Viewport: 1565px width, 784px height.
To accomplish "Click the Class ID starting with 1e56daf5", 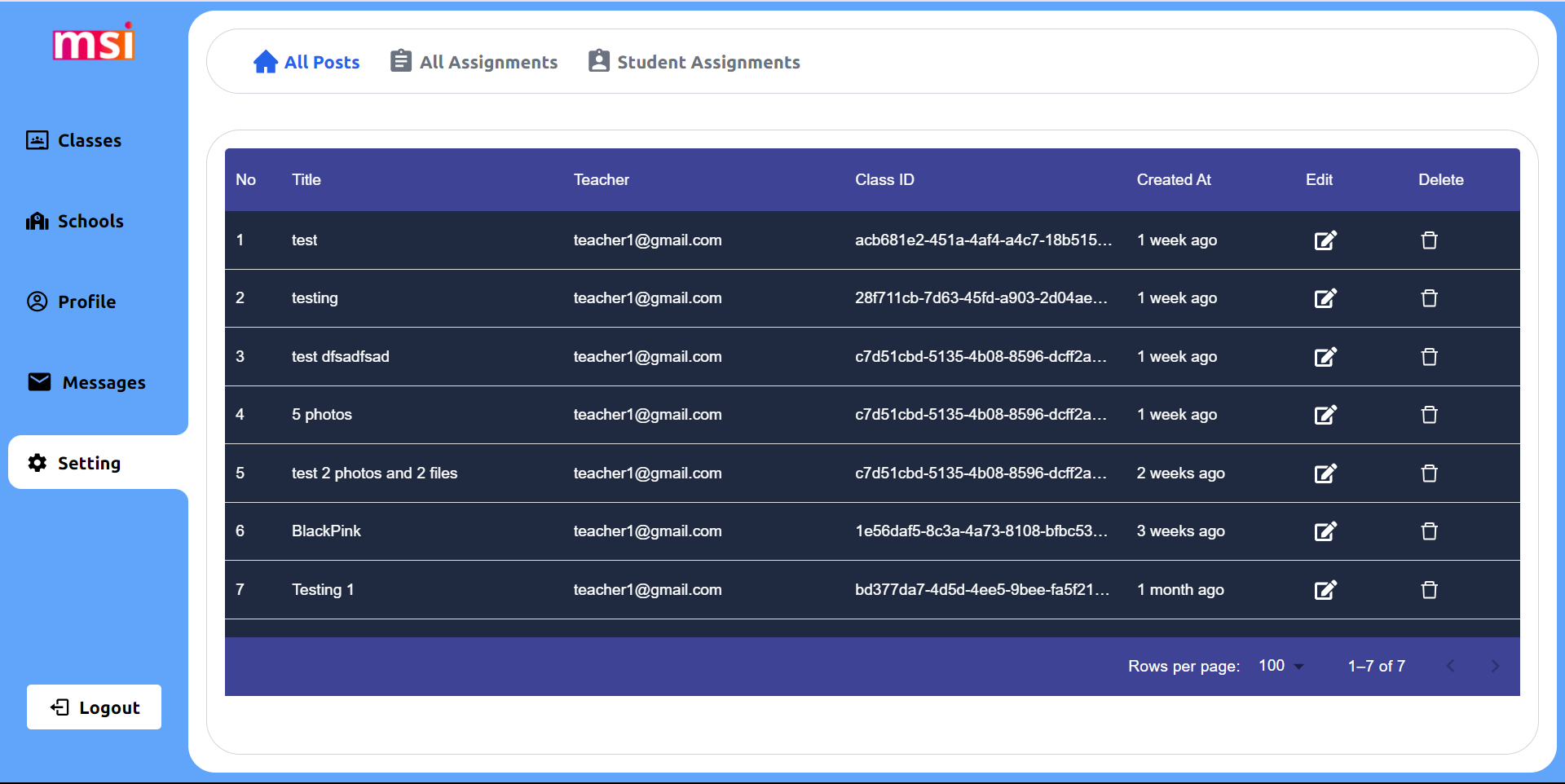I will tap(981, 531).
